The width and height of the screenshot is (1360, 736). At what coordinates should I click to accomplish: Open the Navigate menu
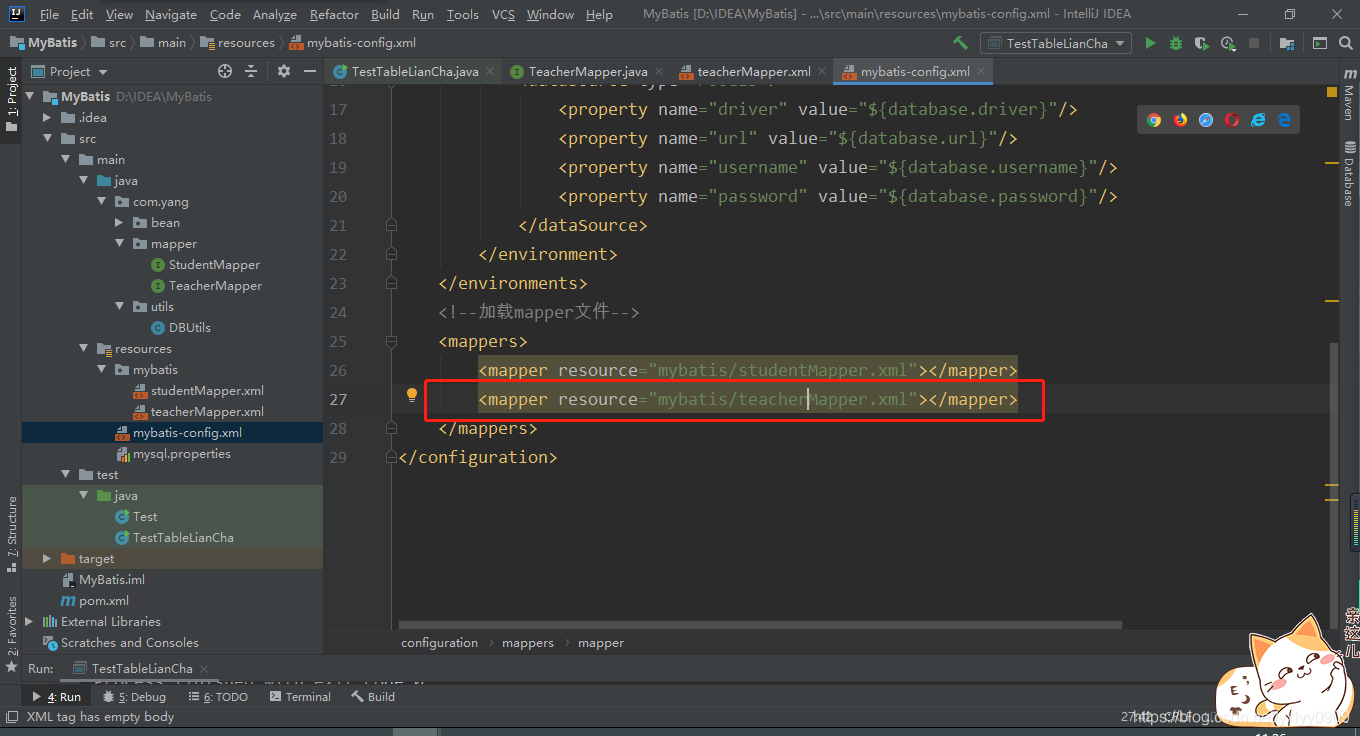point(171,15)
